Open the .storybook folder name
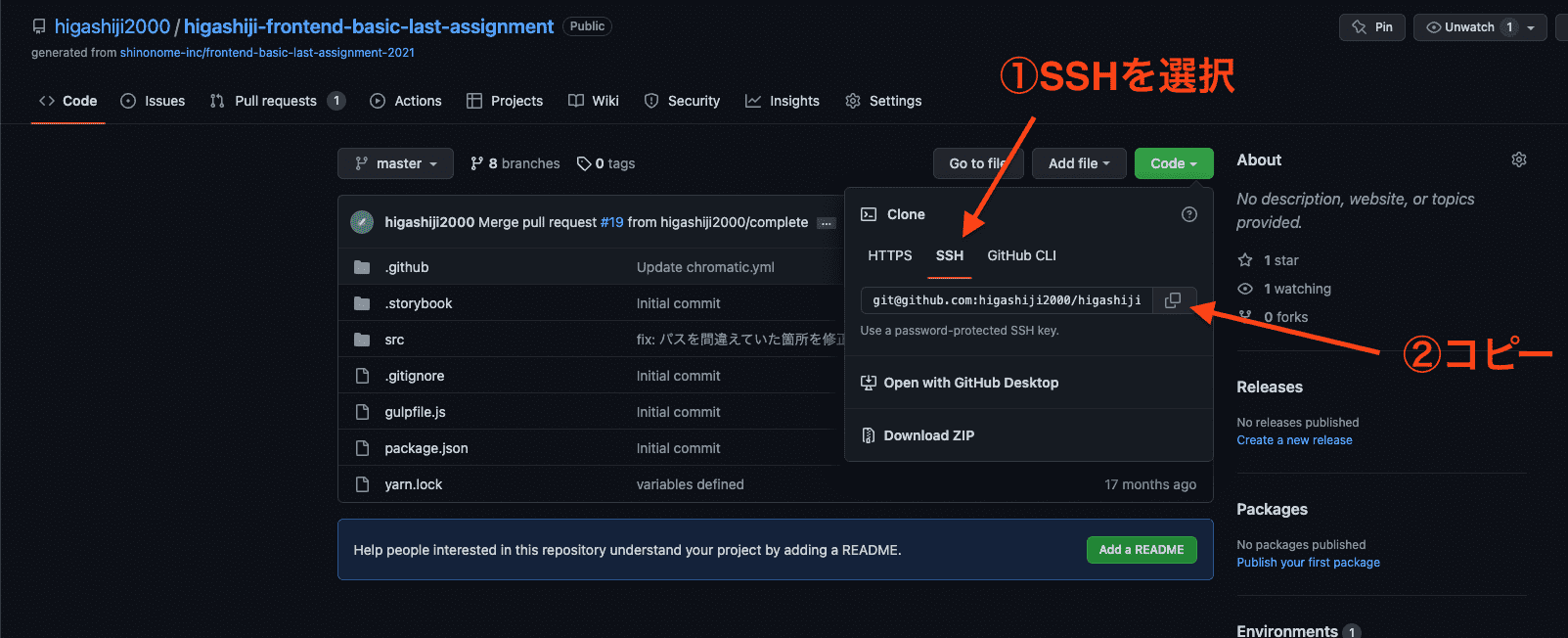1568x638 pixels. pos(419,303)
